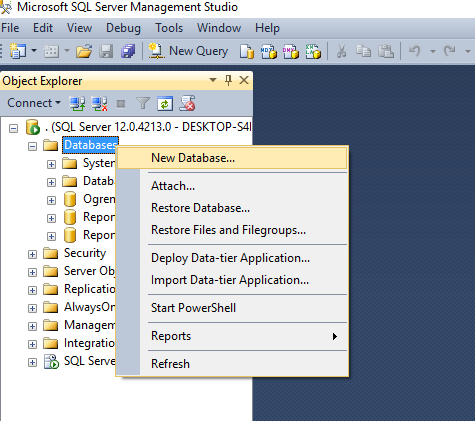
Task: Collapse the Databases folder node
Action: click(32, 146)
